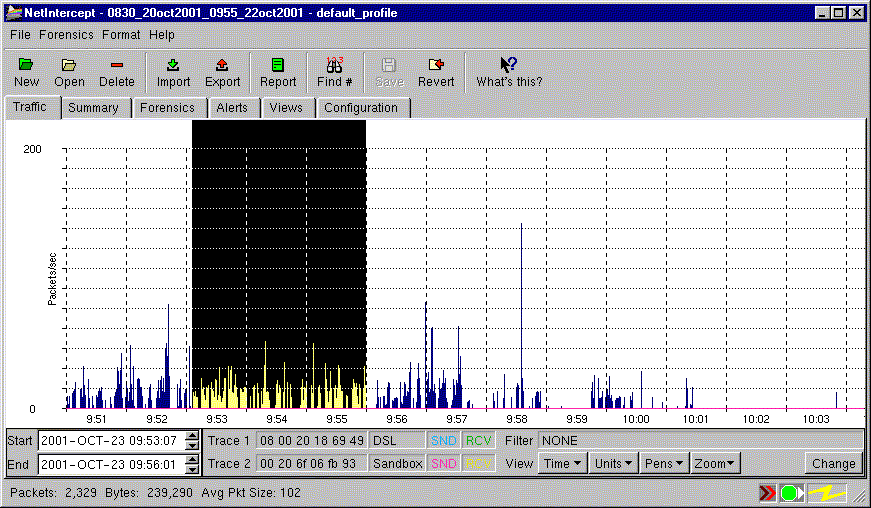Click the DSL trace label button
Image resolution: width=871 pixels, height=508 pixels.
coord(397,441)
